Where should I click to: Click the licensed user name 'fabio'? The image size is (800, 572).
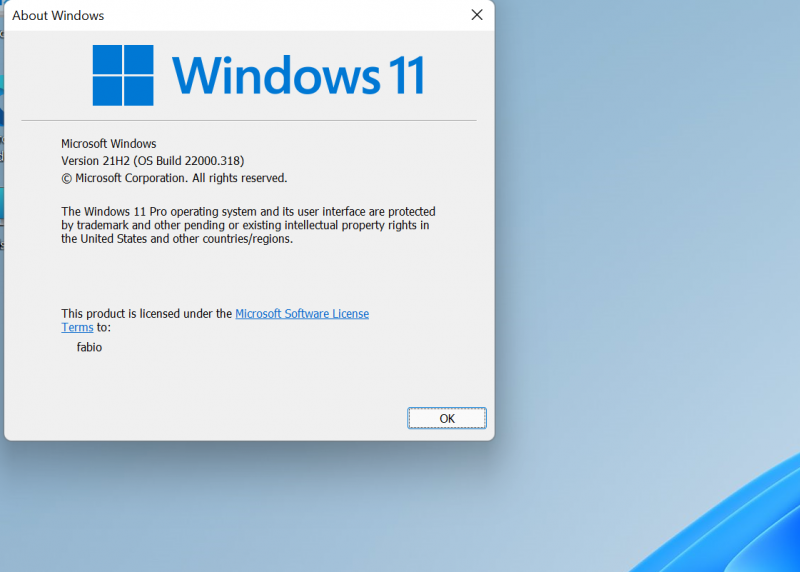[89, 347]
